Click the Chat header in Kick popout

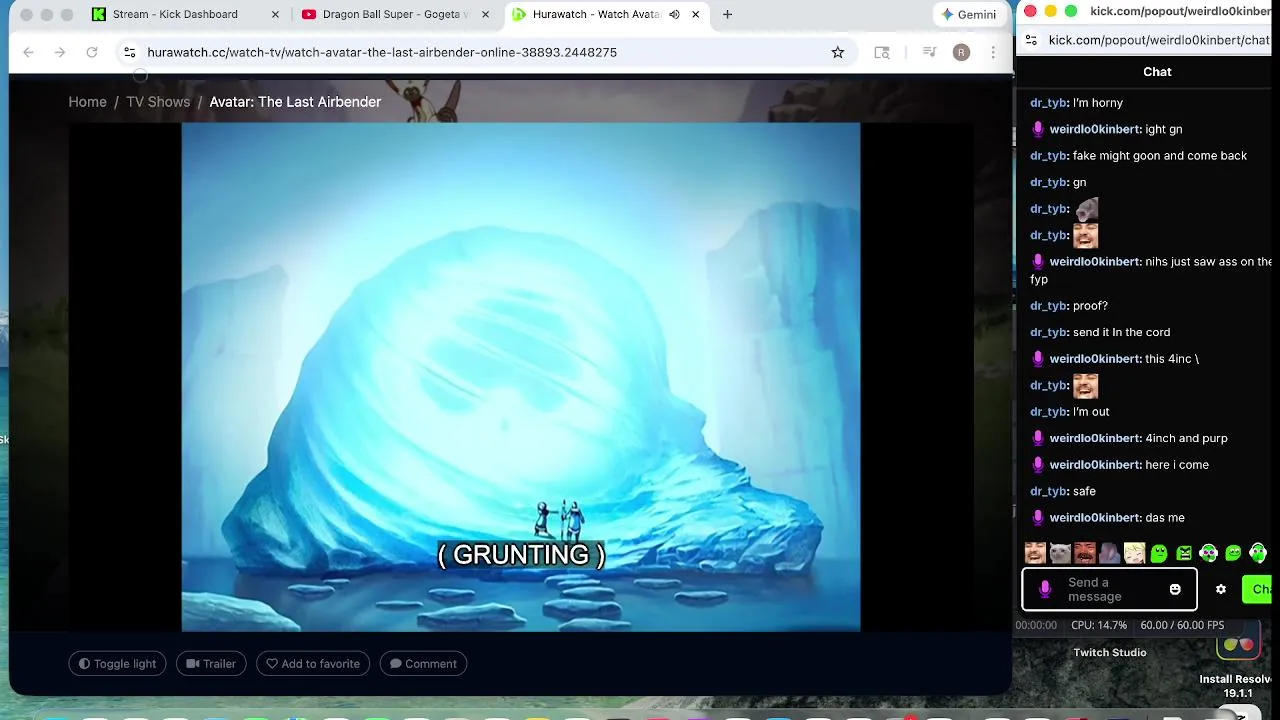click(x=1157, y=72)
